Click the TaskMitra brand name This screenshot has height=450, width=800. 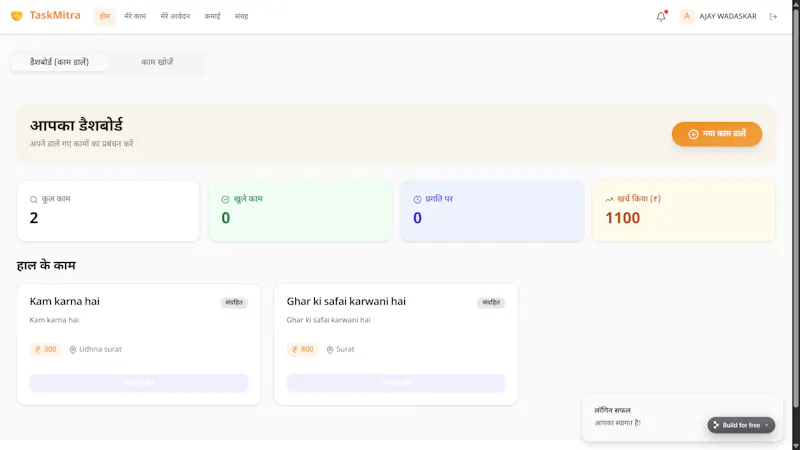point(55,15)
